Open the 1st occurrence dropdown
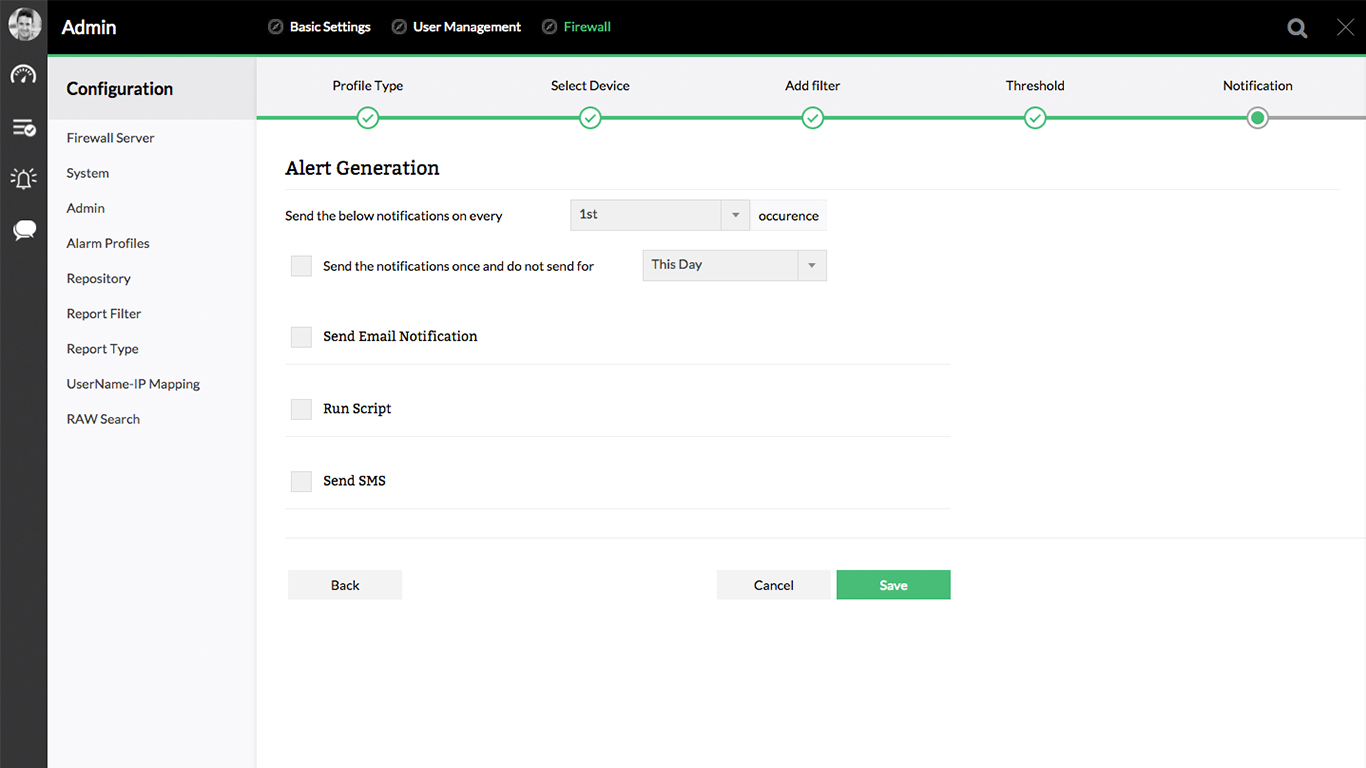 659,215
